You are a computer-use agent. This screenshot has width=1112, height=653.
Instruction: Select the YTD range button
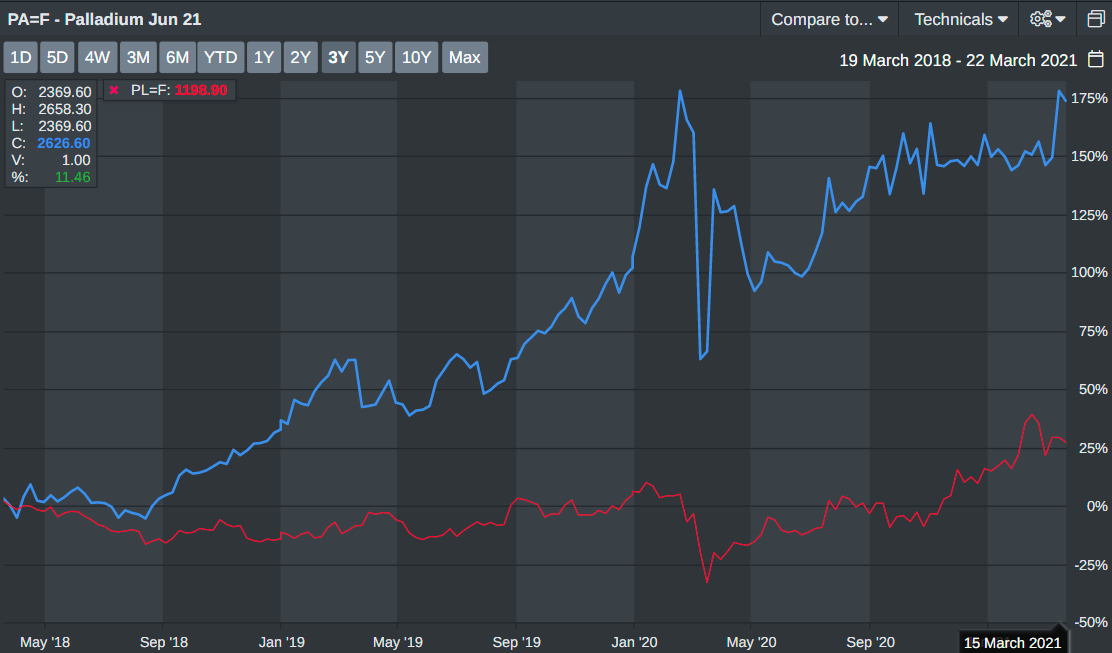pyautogui.click(x=221, y=57)
